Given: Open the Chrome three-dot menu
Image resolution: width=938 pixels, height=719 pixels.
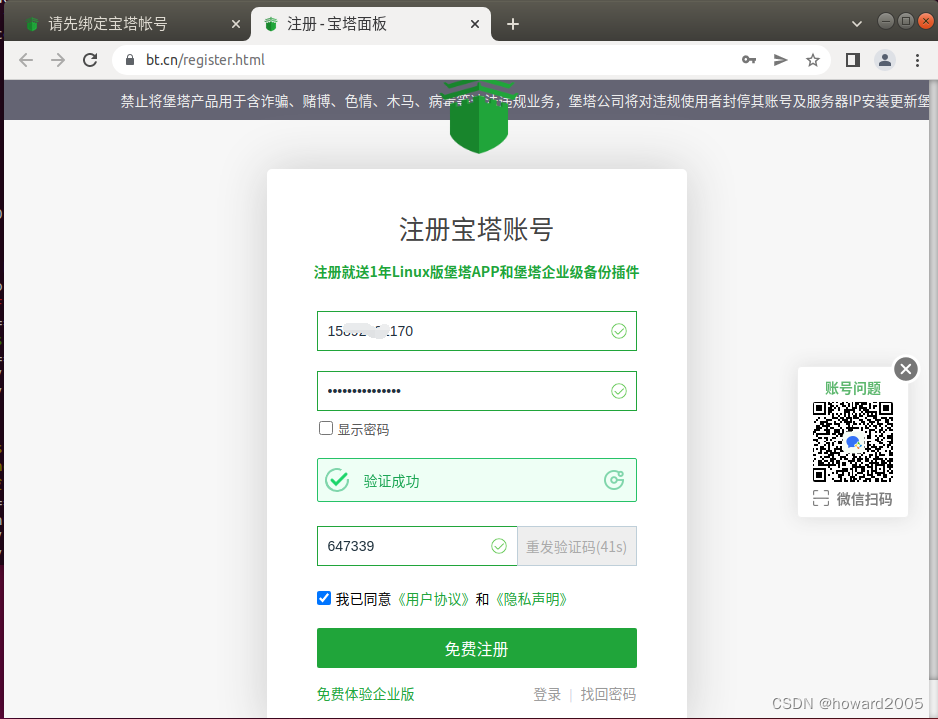Looking at the screenshot, I should pos(917,60).
